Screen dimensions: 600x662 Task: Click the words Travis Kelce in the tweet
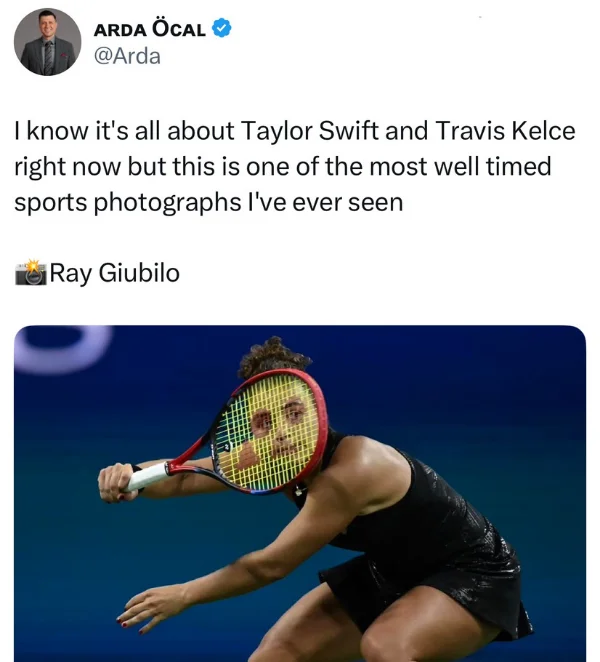pos(505,130)
